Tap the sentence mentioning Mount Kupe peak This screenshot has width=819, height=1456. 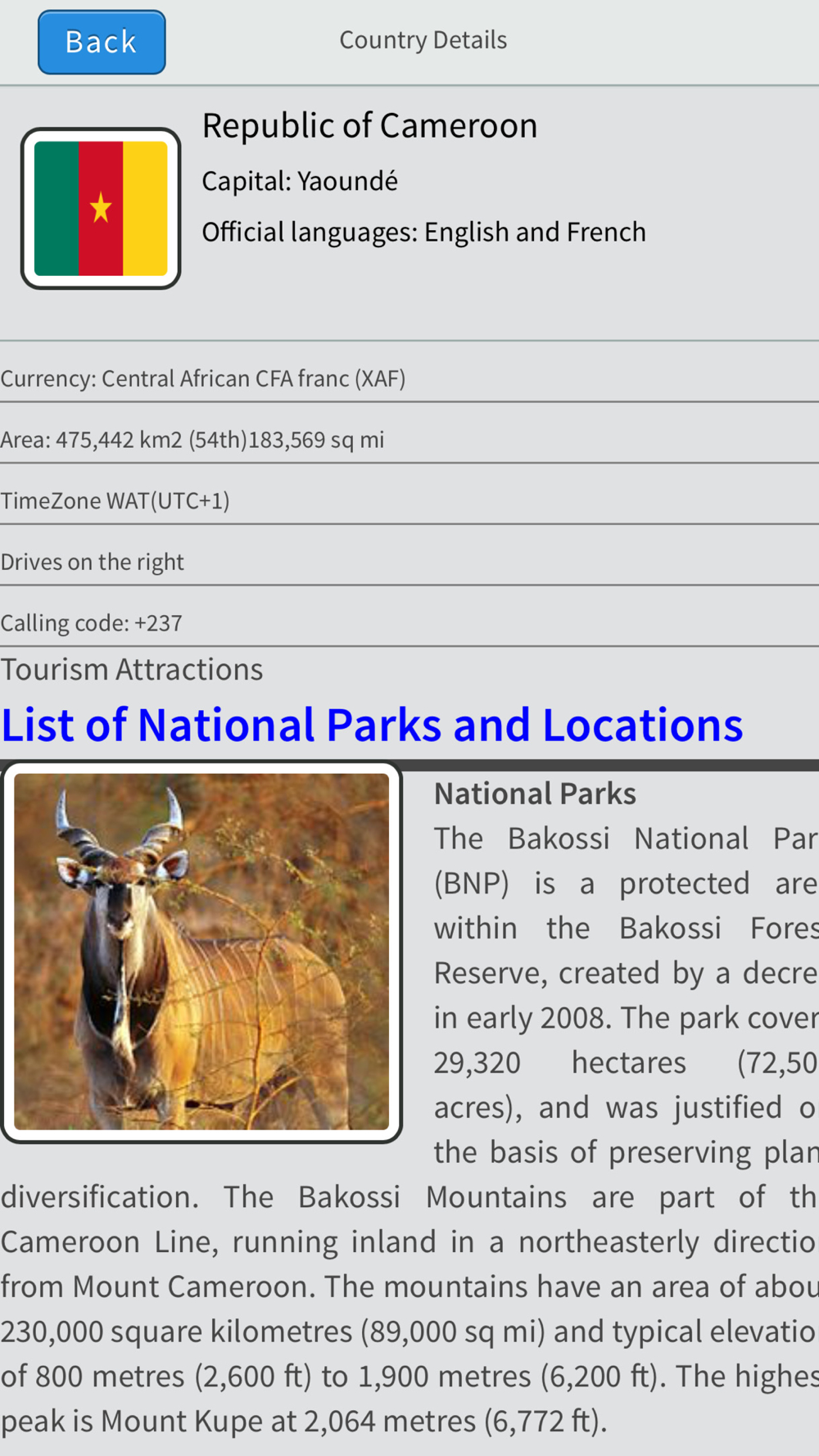pyautogui.click(x=303, y=1421)
